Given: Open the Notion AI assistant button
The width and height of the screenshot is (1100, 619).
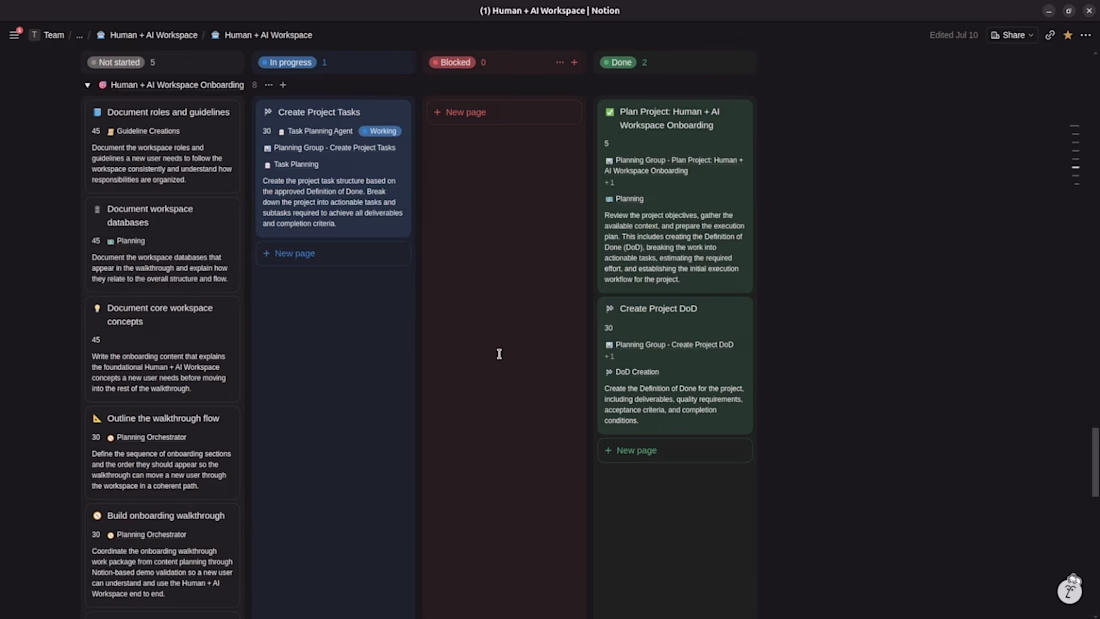Looking at the screenshot, I should pos(1070,591).
